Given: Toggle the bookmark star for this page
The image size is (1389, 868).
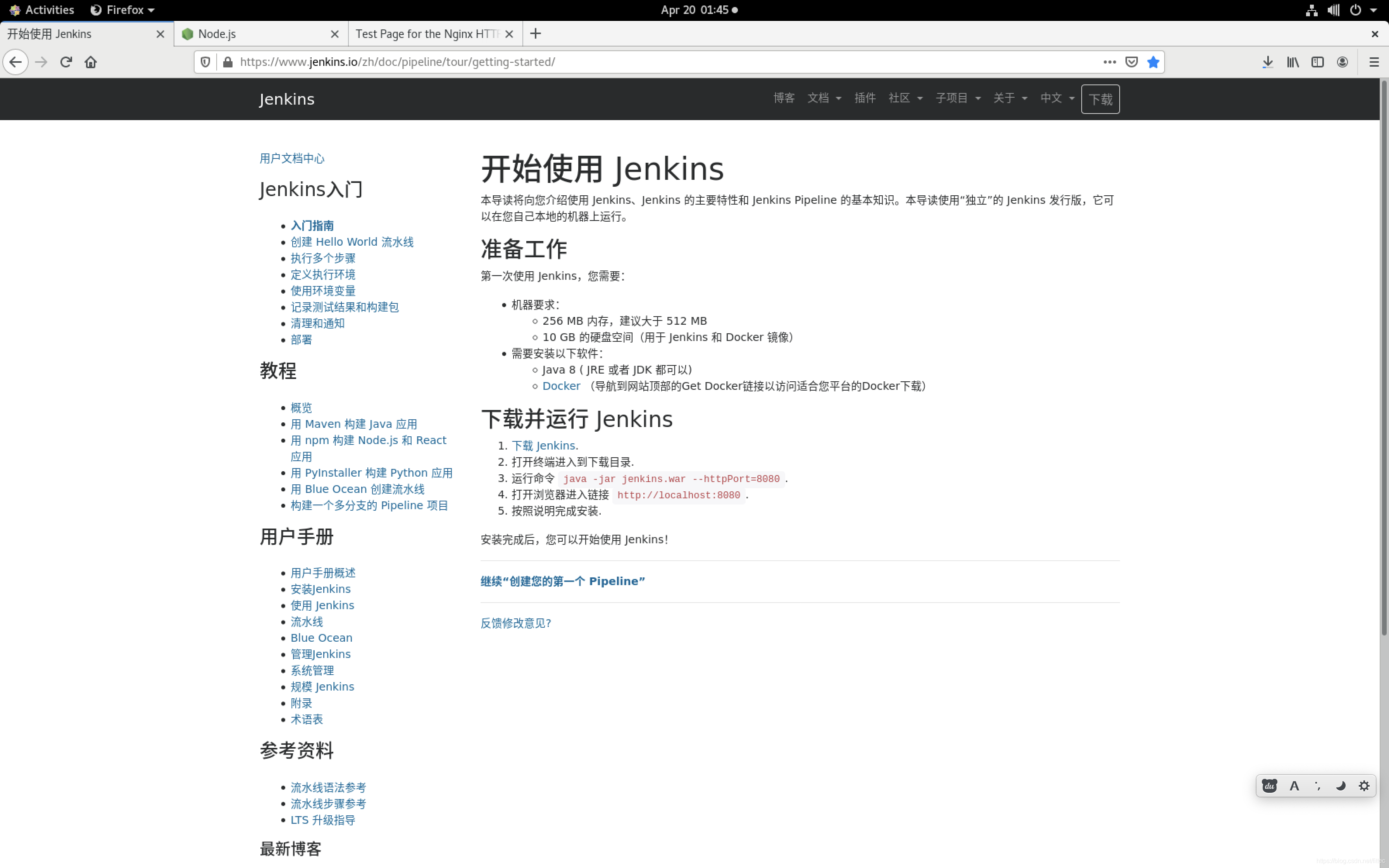Looking at the screenshot, I should tap(1153, 62).
